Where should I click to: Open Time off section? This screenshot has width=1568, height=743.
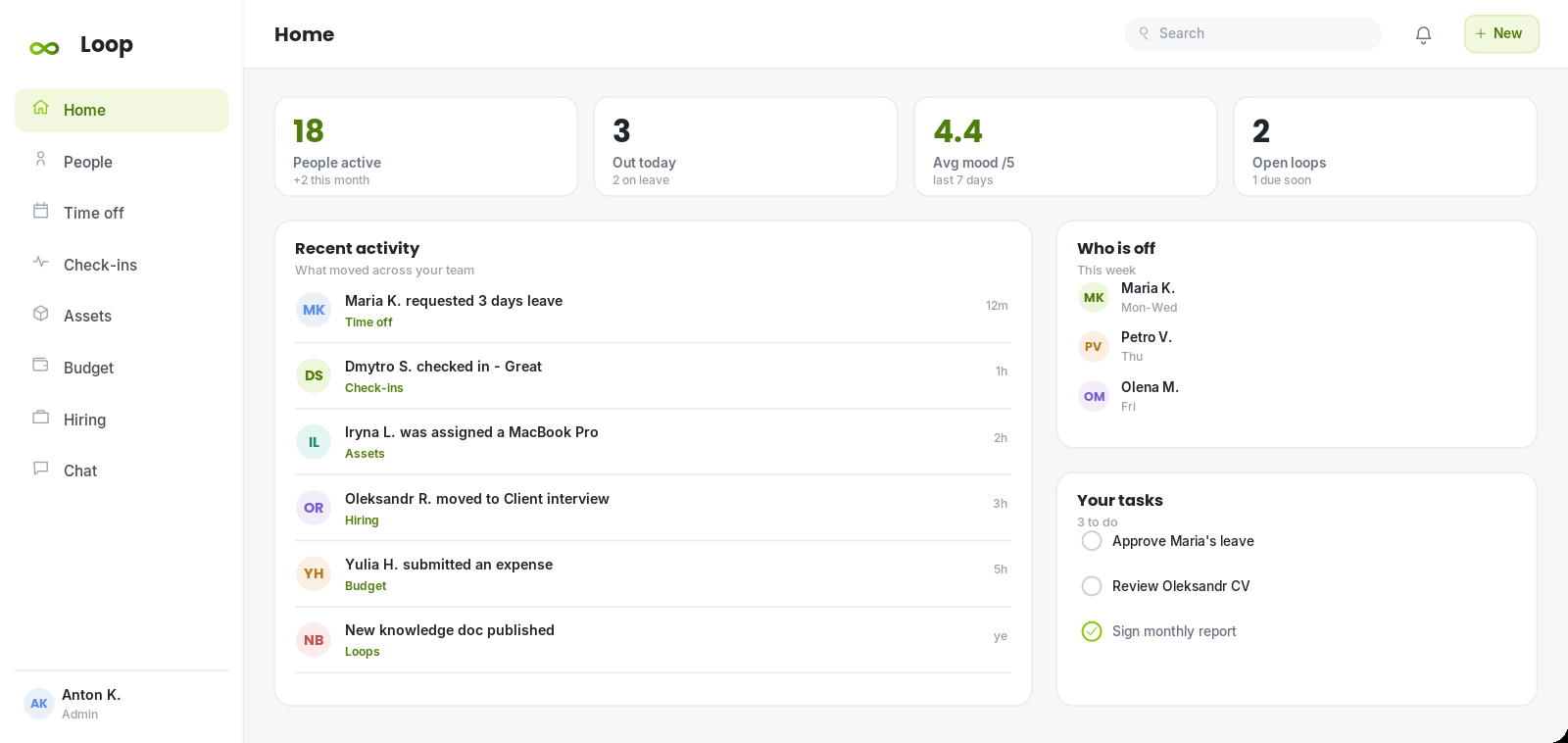[x=122, y=213]
